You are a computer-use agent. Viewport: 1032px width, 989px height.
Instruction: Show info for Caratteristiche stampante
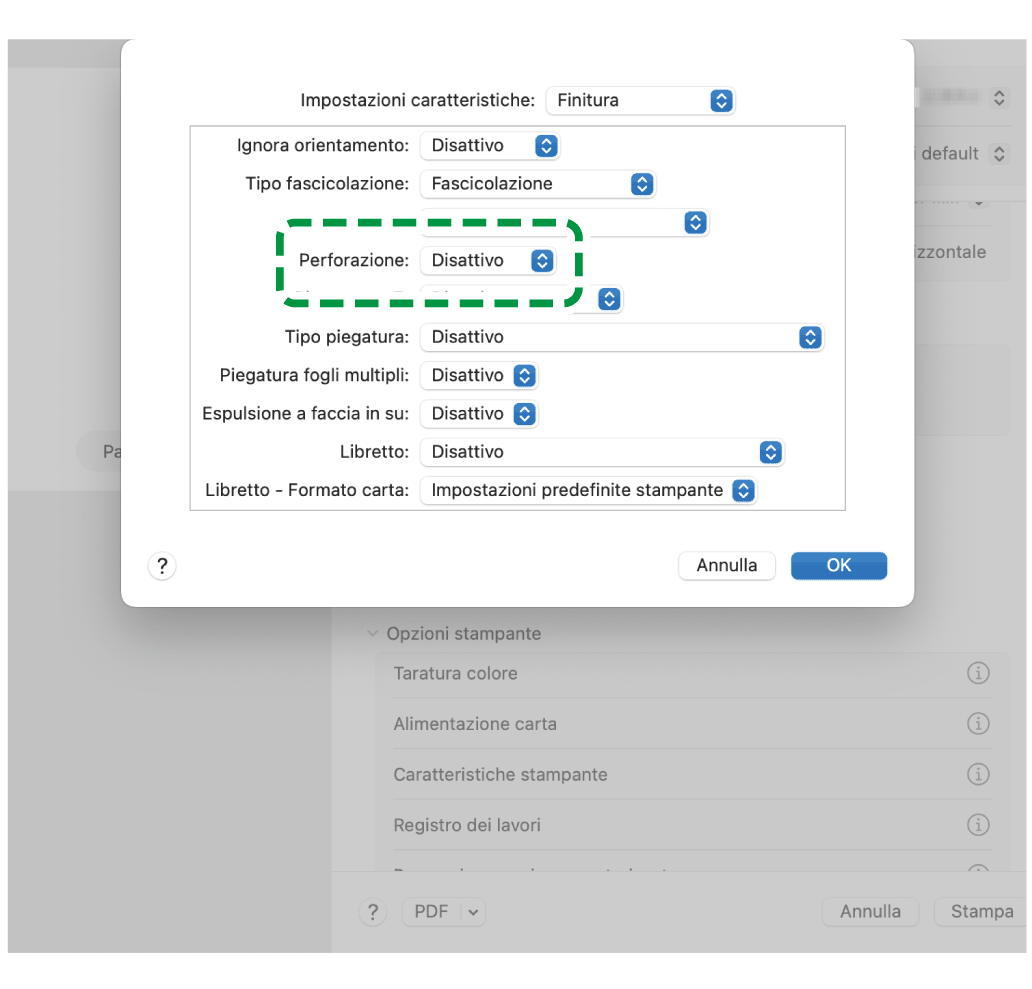978,774
